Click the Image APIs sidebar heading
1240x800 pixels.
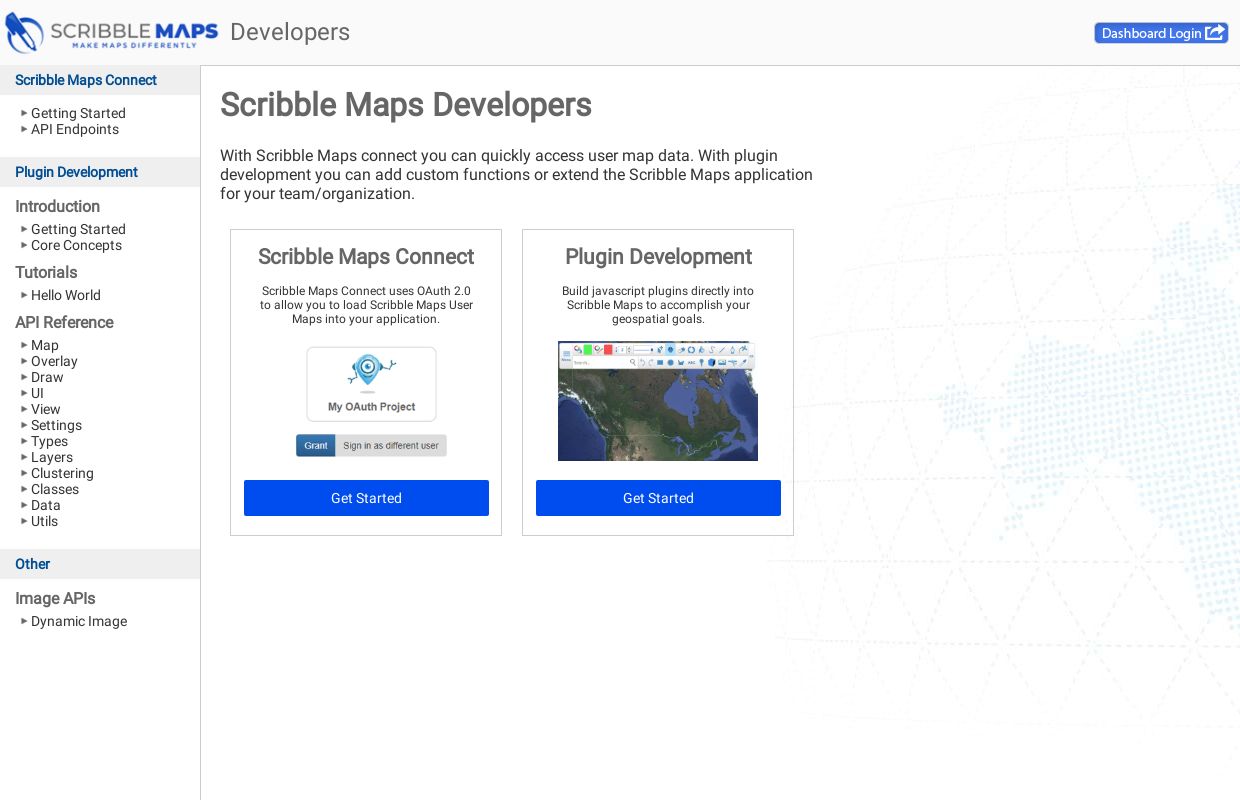click(55, 598)
